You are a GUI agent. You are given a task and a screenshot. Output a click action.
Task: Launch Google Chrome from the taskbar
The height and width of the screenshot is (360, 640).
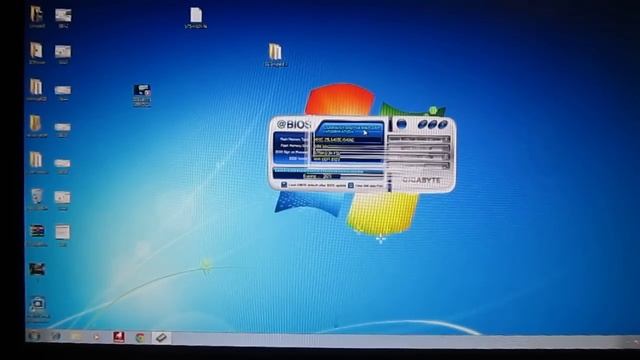click(x=140, y=338)
